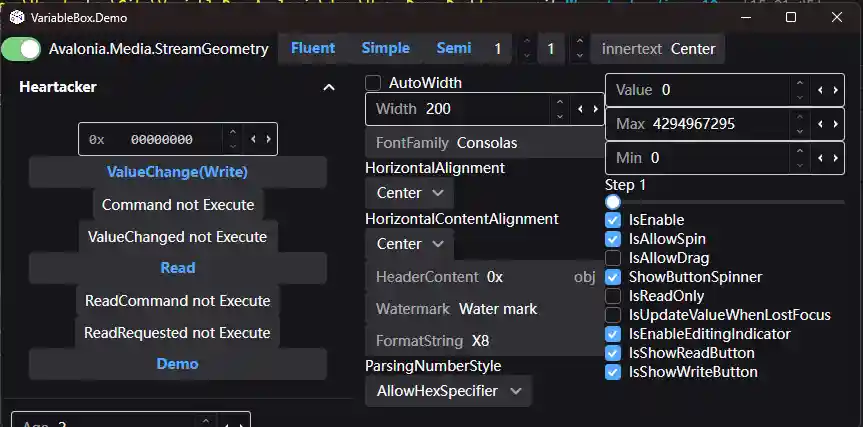Click the Demo button
Screen dimensions: 863x427
point(177,364)
